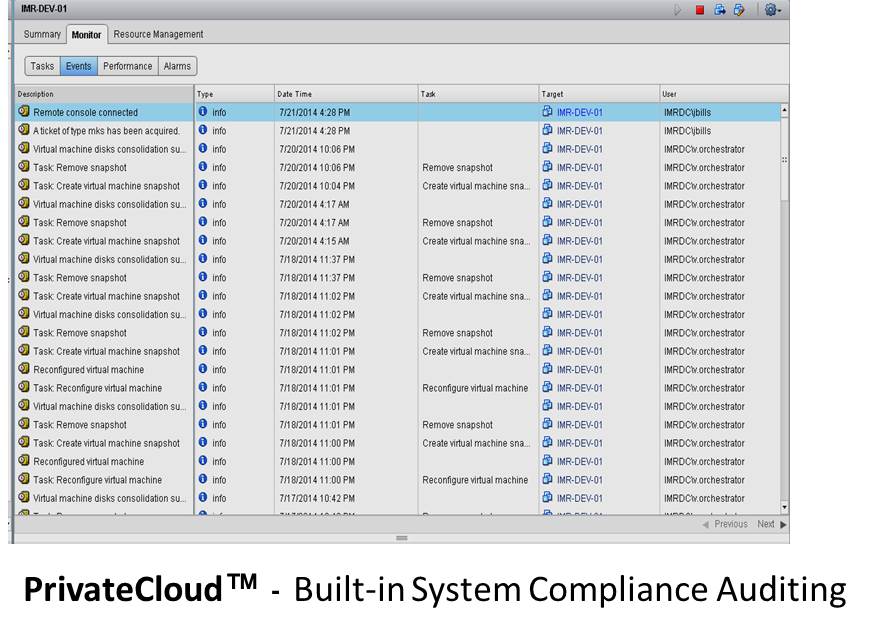Click VM target icon in 7/17/2014 10:42 PM row

(x=547, y=497)
